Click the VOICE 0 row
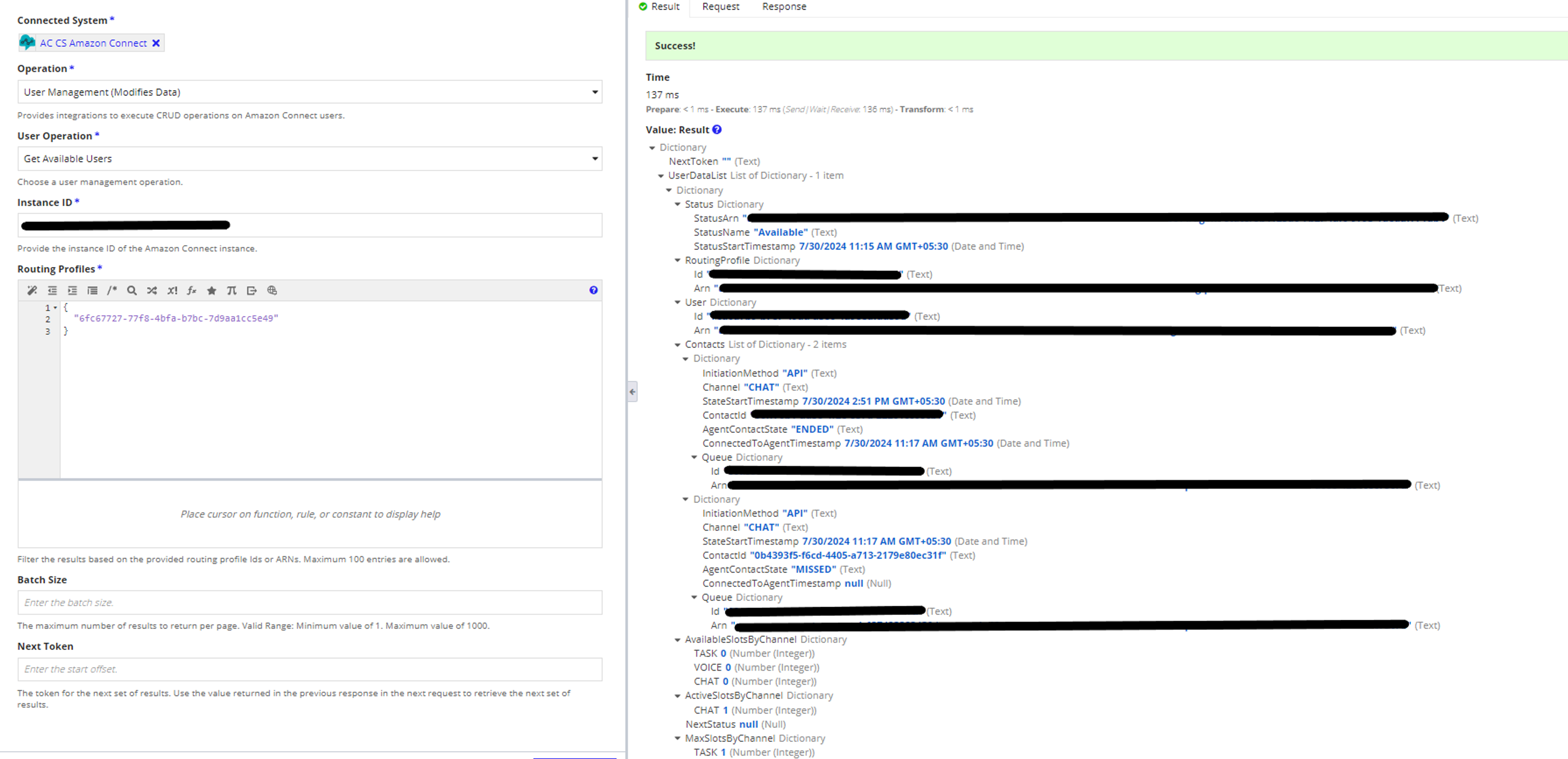The image size is (1568, 759). pyautogui.click(x=756, y=668)
